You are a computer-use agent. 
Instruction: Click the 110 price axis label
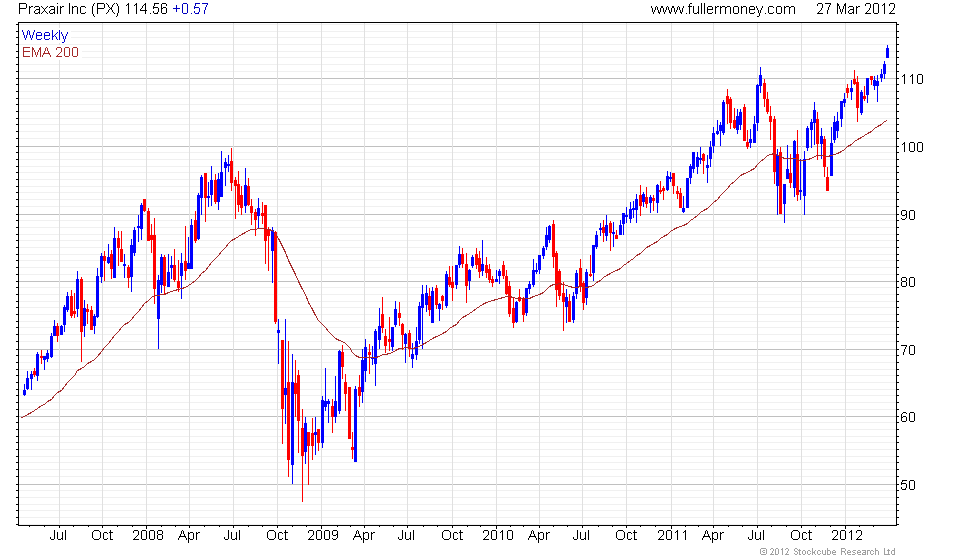[912, 79]
